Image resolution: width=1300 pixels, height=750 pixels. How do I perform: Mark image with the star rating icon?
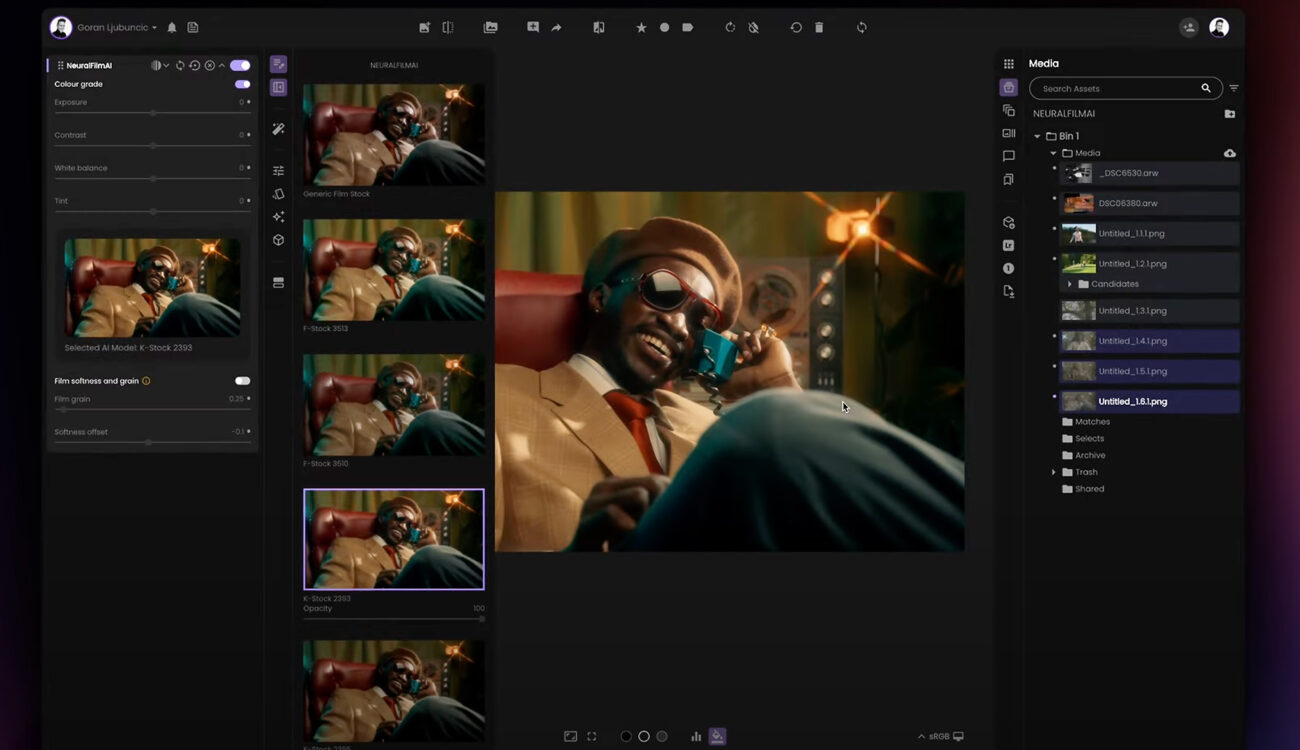[x=641, y=28]
